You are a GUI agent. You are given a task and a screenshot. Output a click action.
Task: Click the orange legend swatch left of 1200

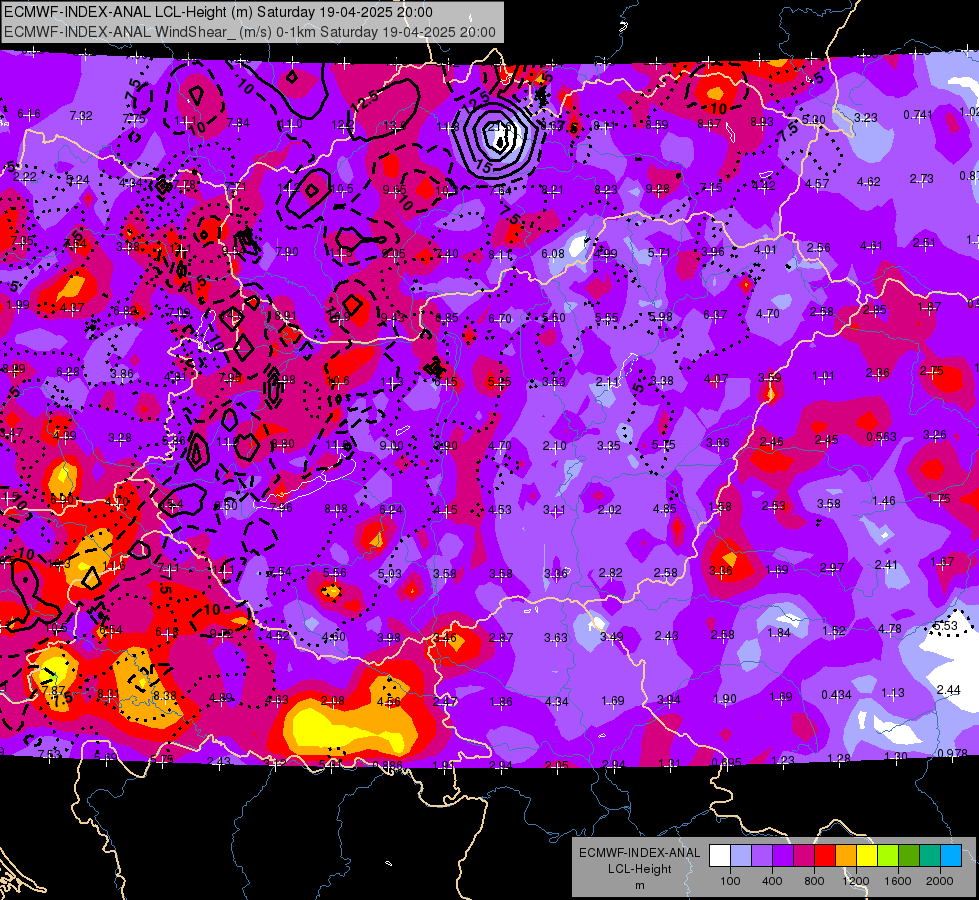(846, 856)
